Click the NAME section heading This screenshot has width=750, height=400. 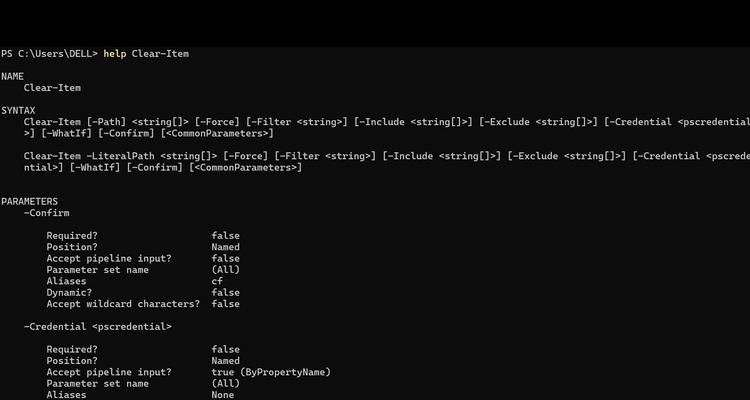pos(12,76)
